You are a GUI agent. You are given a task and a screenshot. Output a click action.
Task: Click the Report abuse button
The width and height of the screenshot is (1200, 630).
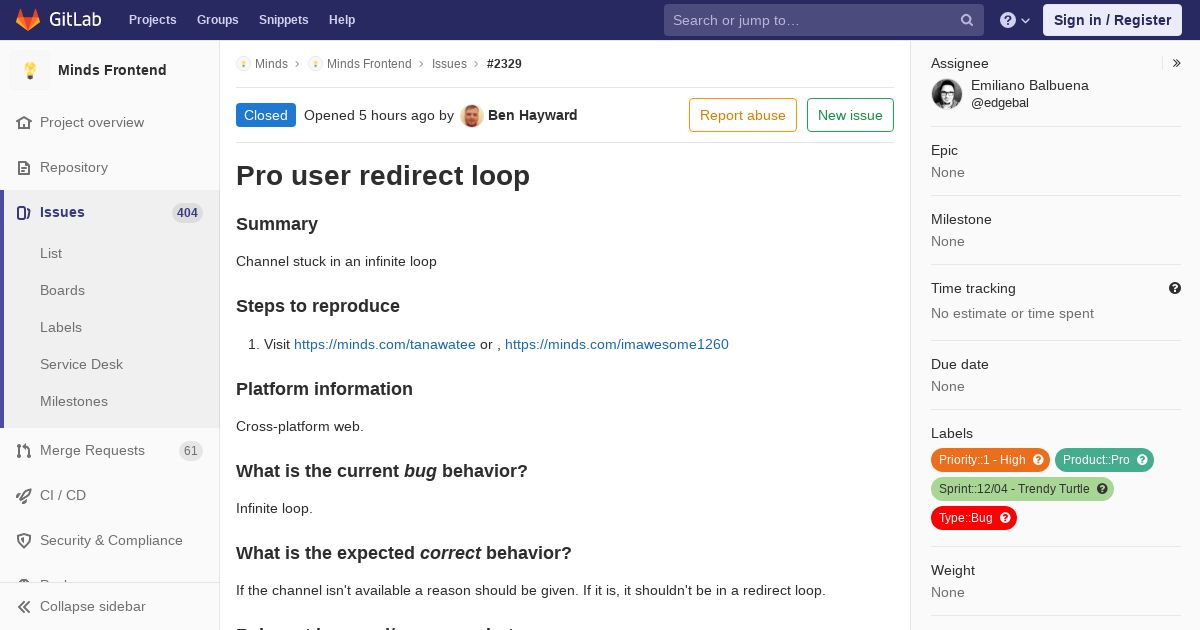click(743, 115)
